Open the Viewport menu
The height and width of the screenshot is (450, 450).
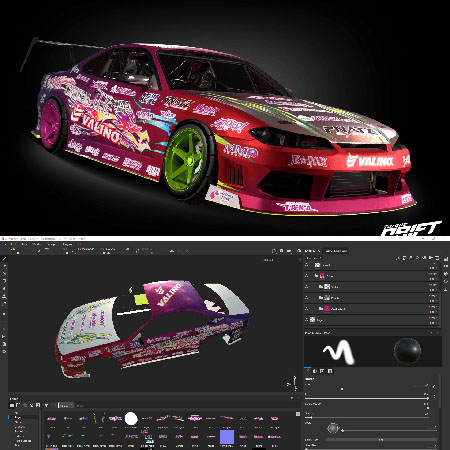51,244
